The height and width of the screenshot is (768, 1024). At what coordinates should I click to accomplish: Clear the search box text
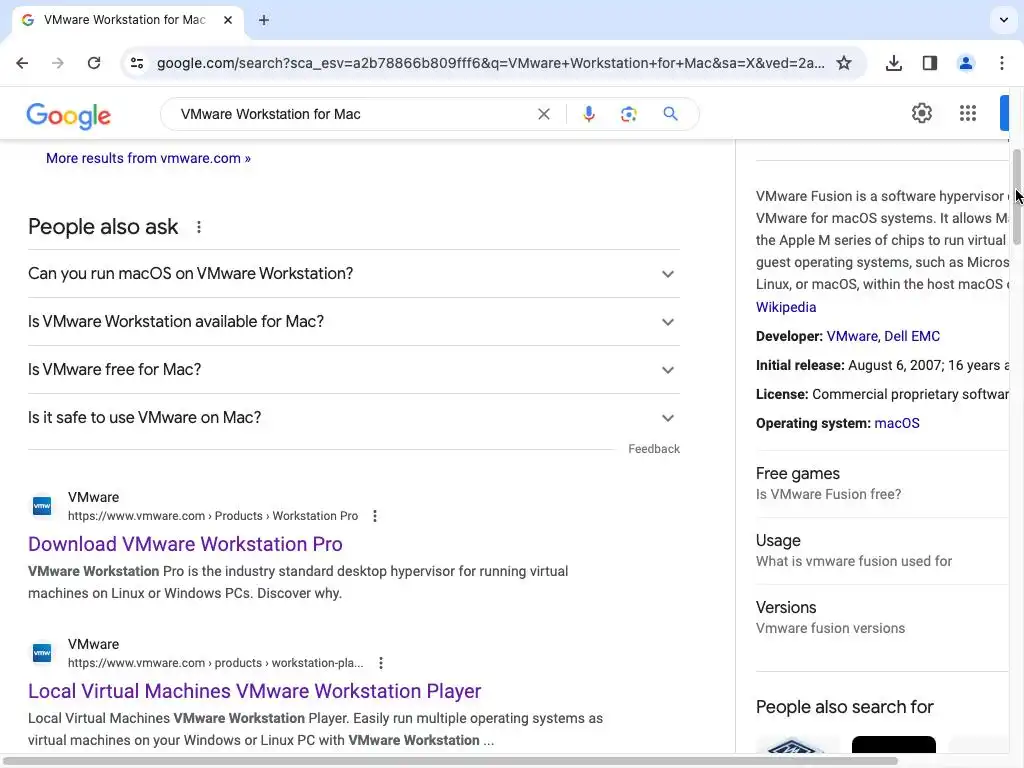[x=543, y=114]
